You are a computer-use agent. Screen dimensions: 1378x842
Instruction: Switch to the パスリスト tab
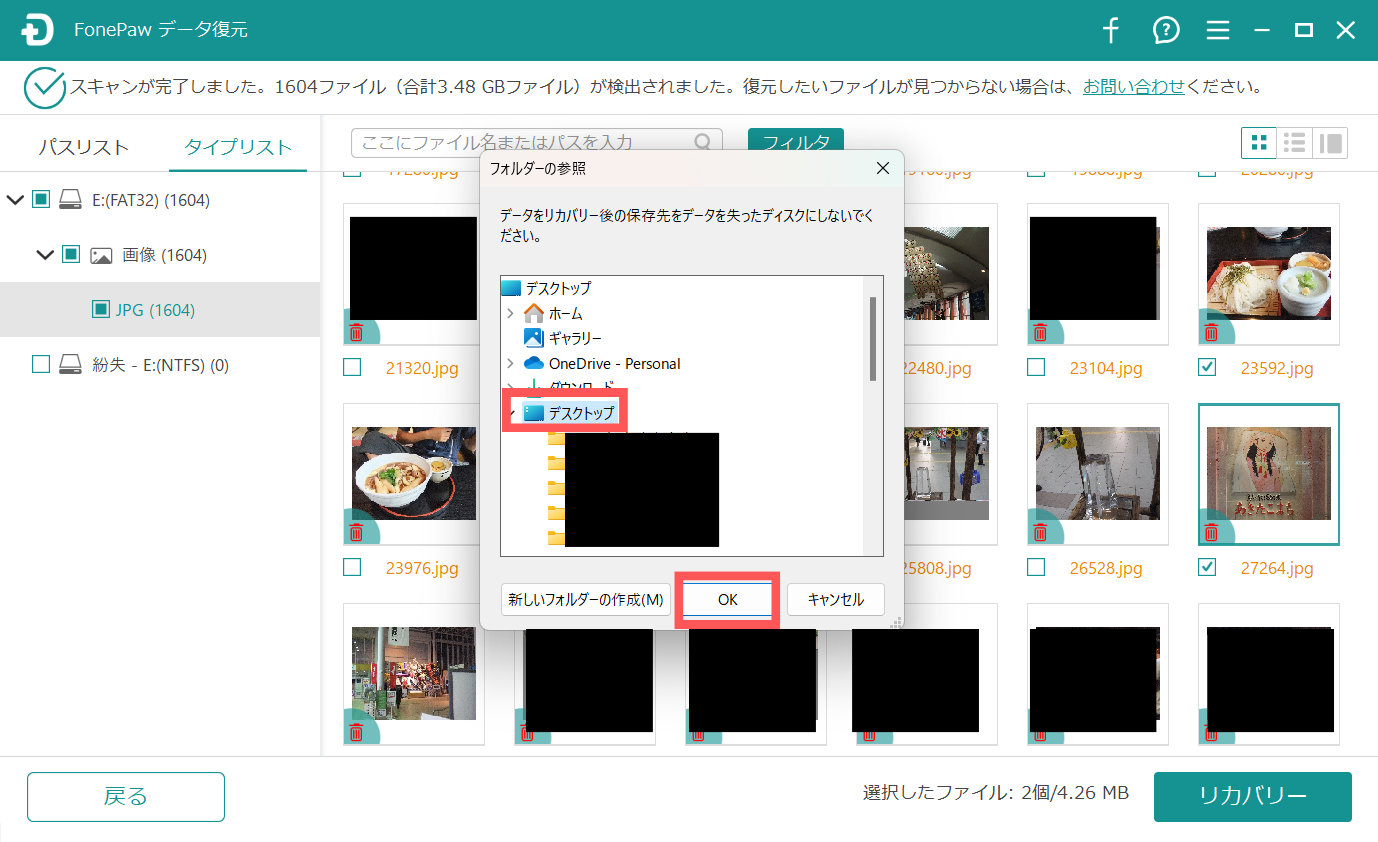click(83, 147)
